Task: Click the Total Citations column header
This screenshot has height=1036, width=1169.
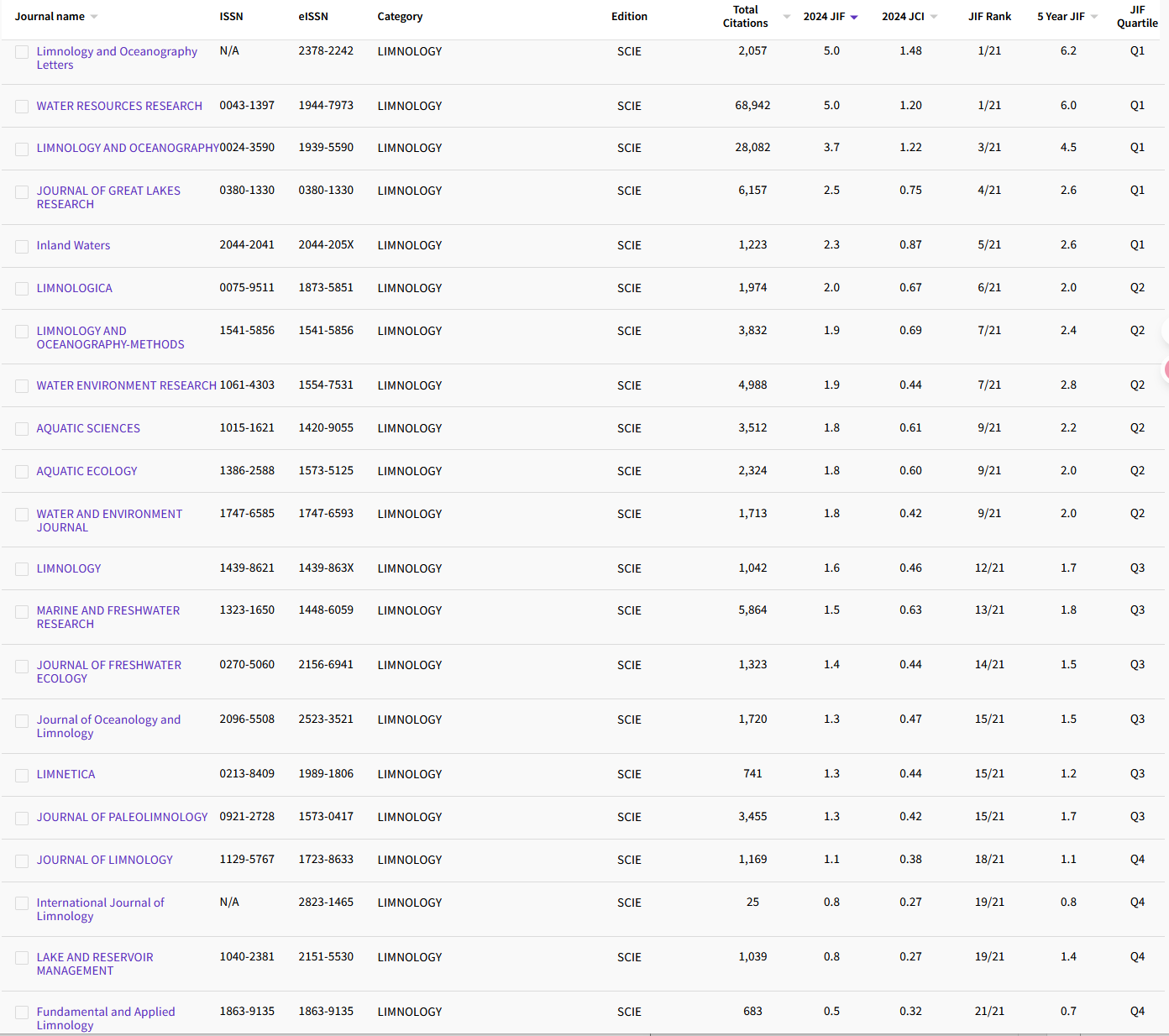Action: (745, 17)
